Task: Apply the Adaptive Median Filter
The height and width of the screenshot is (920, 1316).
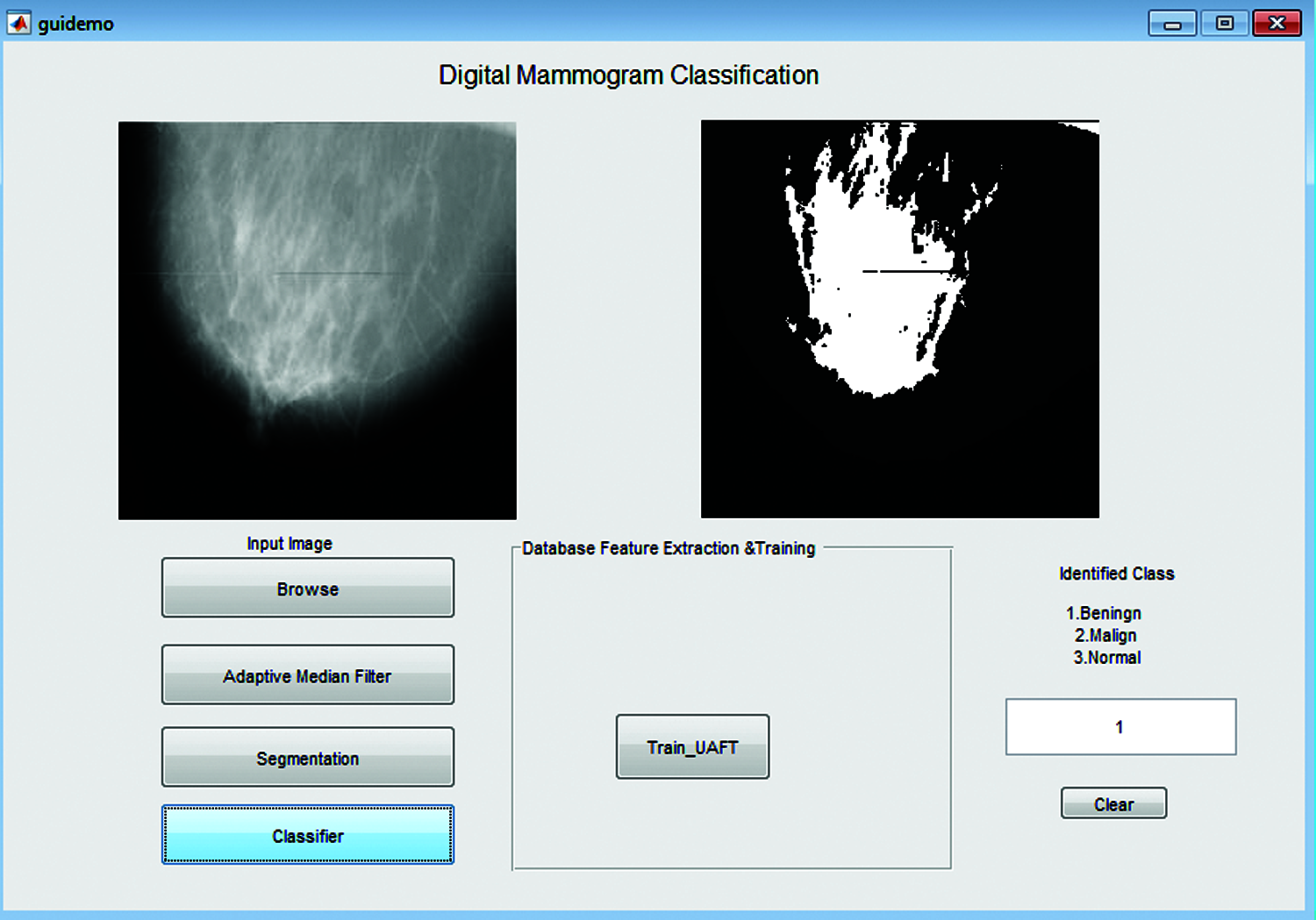Action: (x=307, y=675)
